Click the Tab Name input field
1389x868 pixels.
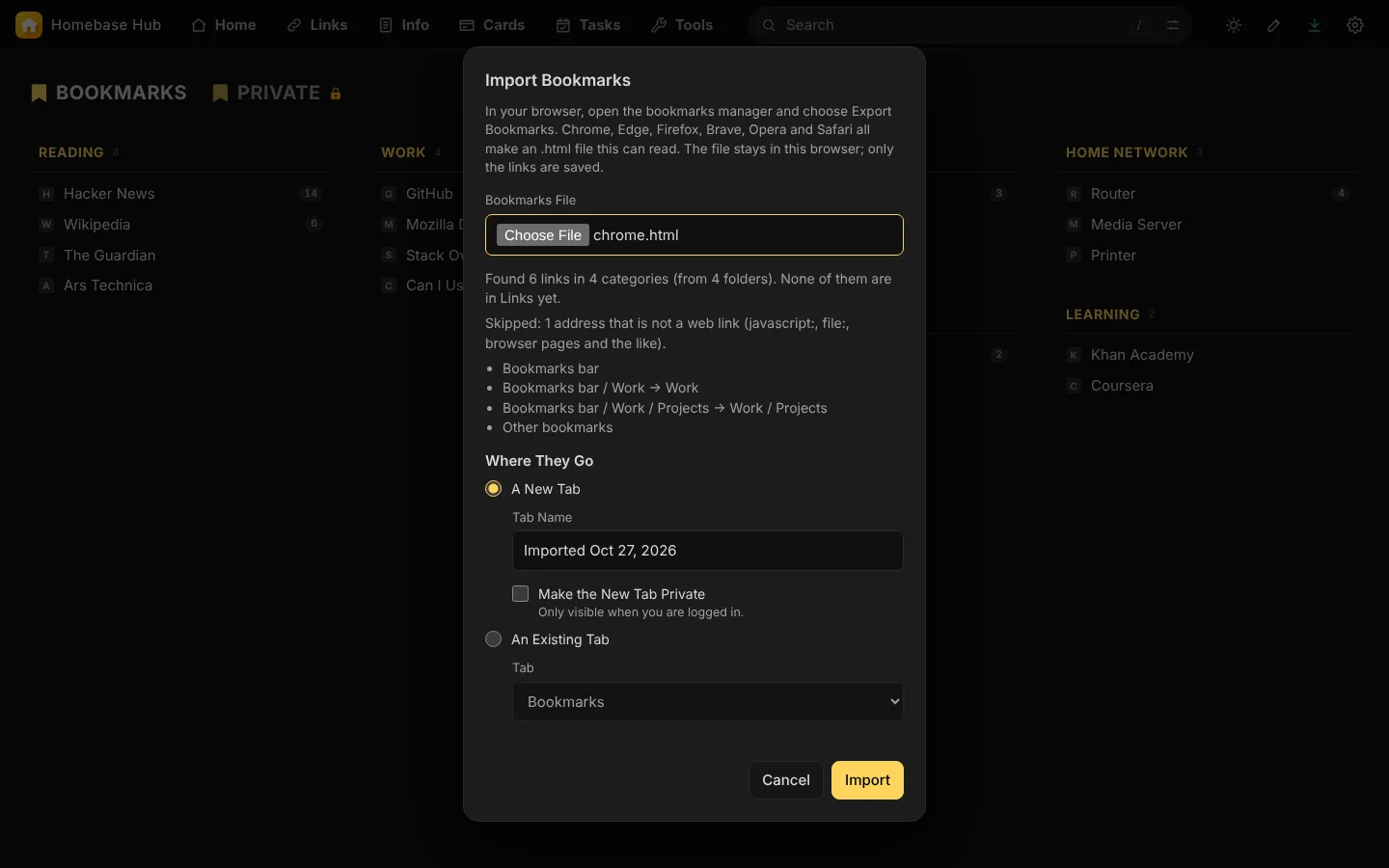pyautogui.click(x=708, y=551)
